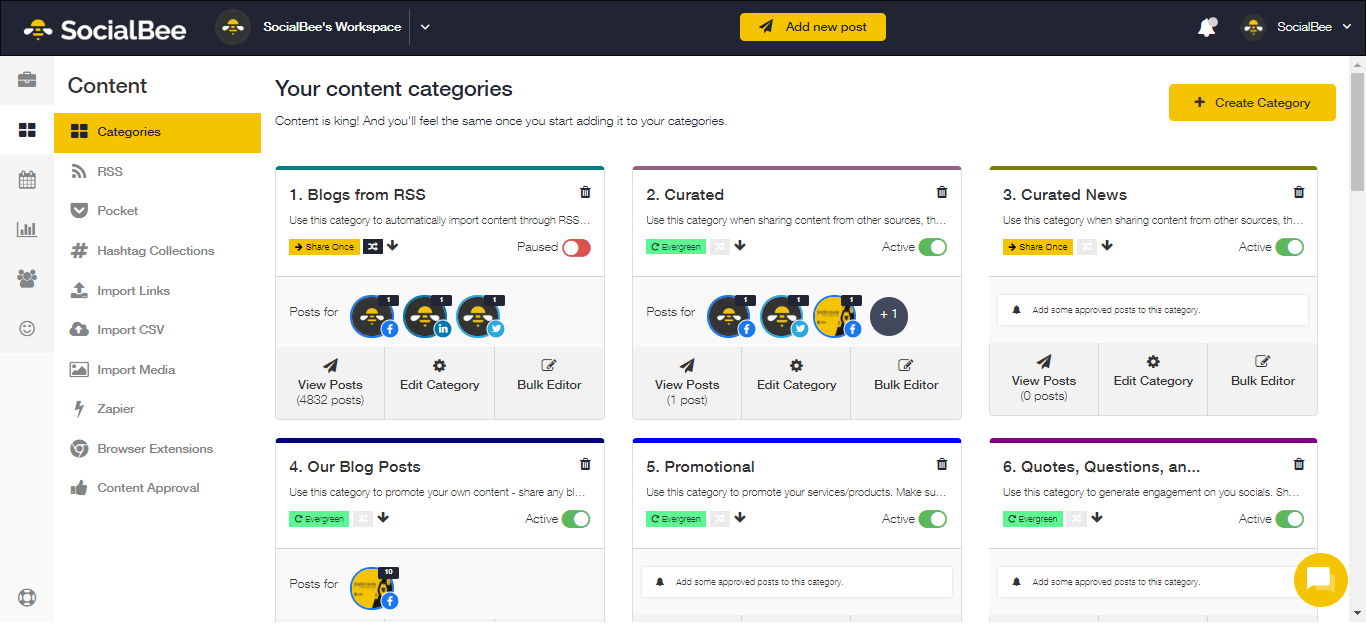
Task: Click the Share Once tag in Blogs from RSS
Action: 324,247
